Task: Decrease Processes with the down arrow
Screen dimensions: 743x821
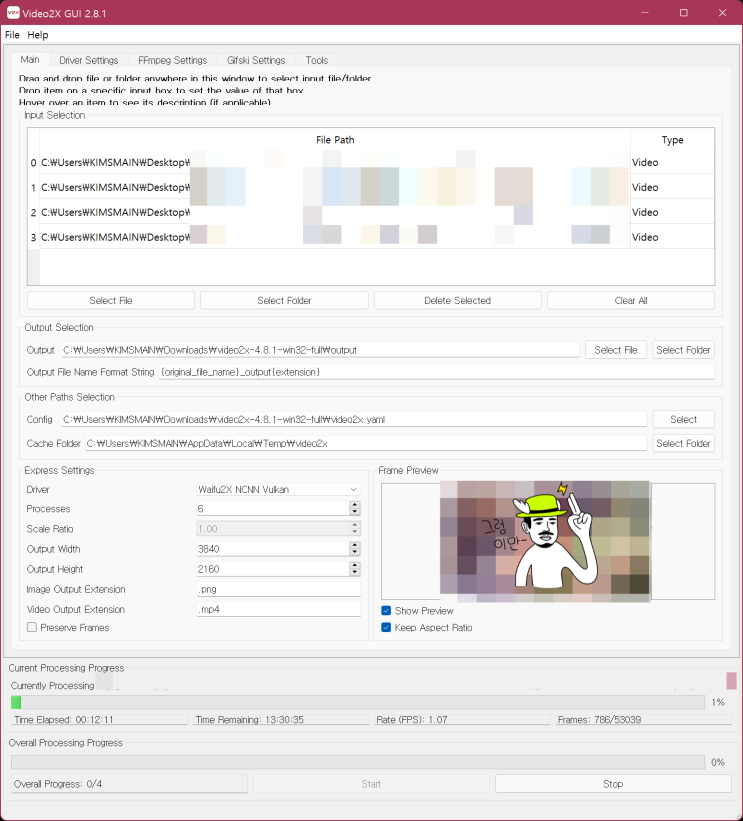Action: click(354, 512)
